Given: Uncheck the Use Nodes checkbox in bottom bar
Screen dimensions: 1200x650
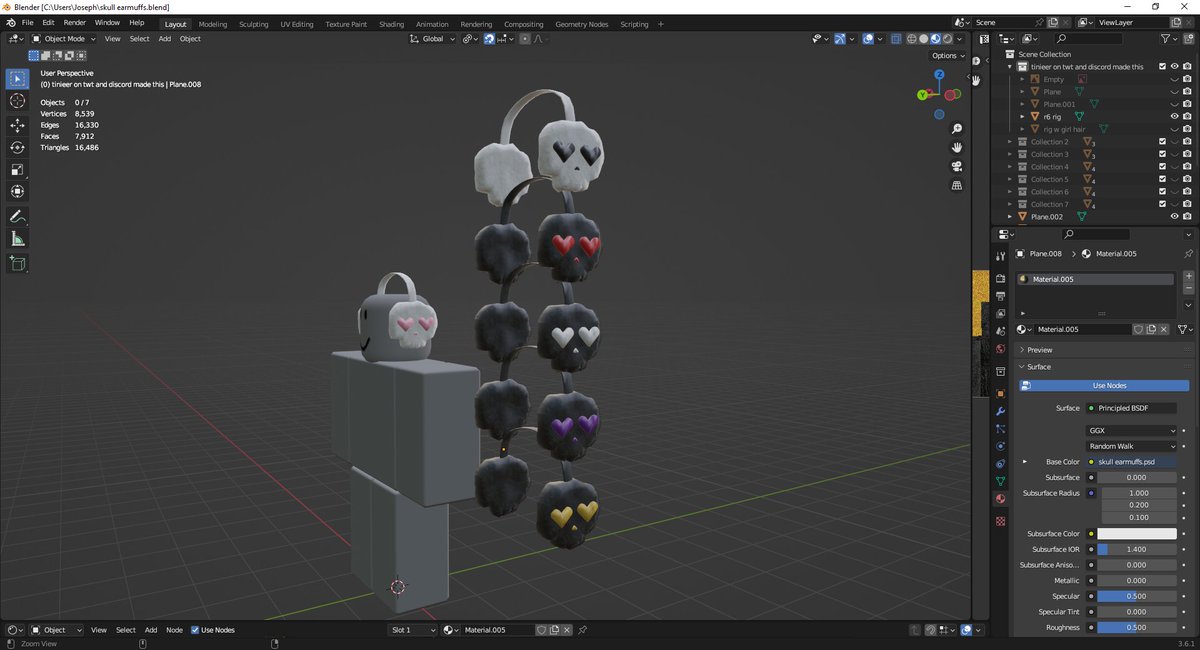Looking at the screenshot, I should click(x=195, y=630).
